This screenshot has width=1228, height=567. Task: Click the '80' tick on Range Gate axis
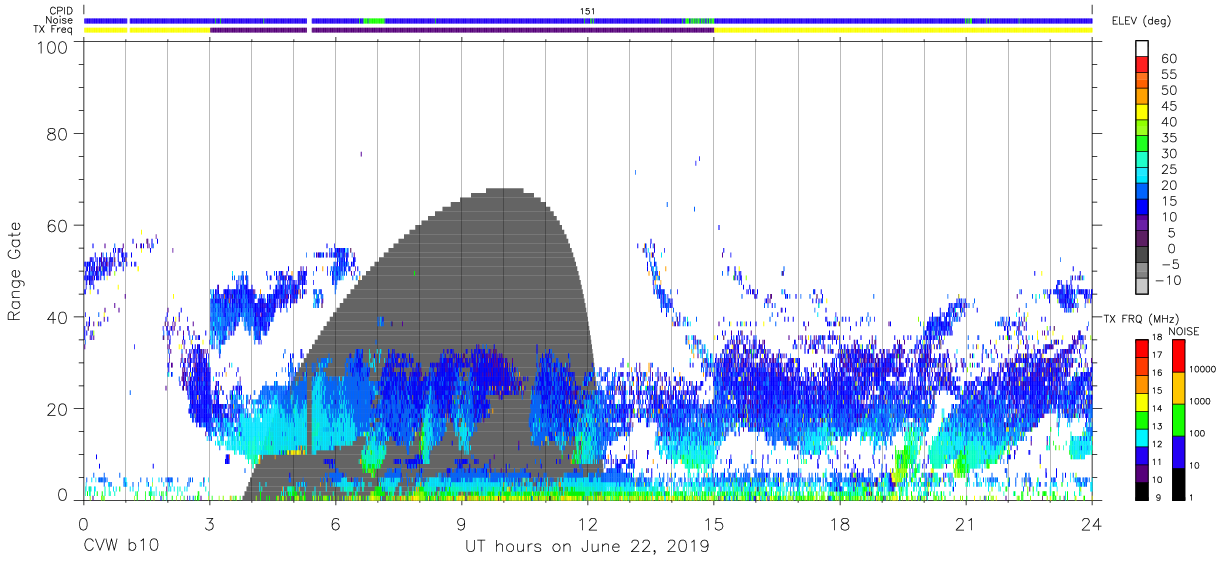click(58, 134)
